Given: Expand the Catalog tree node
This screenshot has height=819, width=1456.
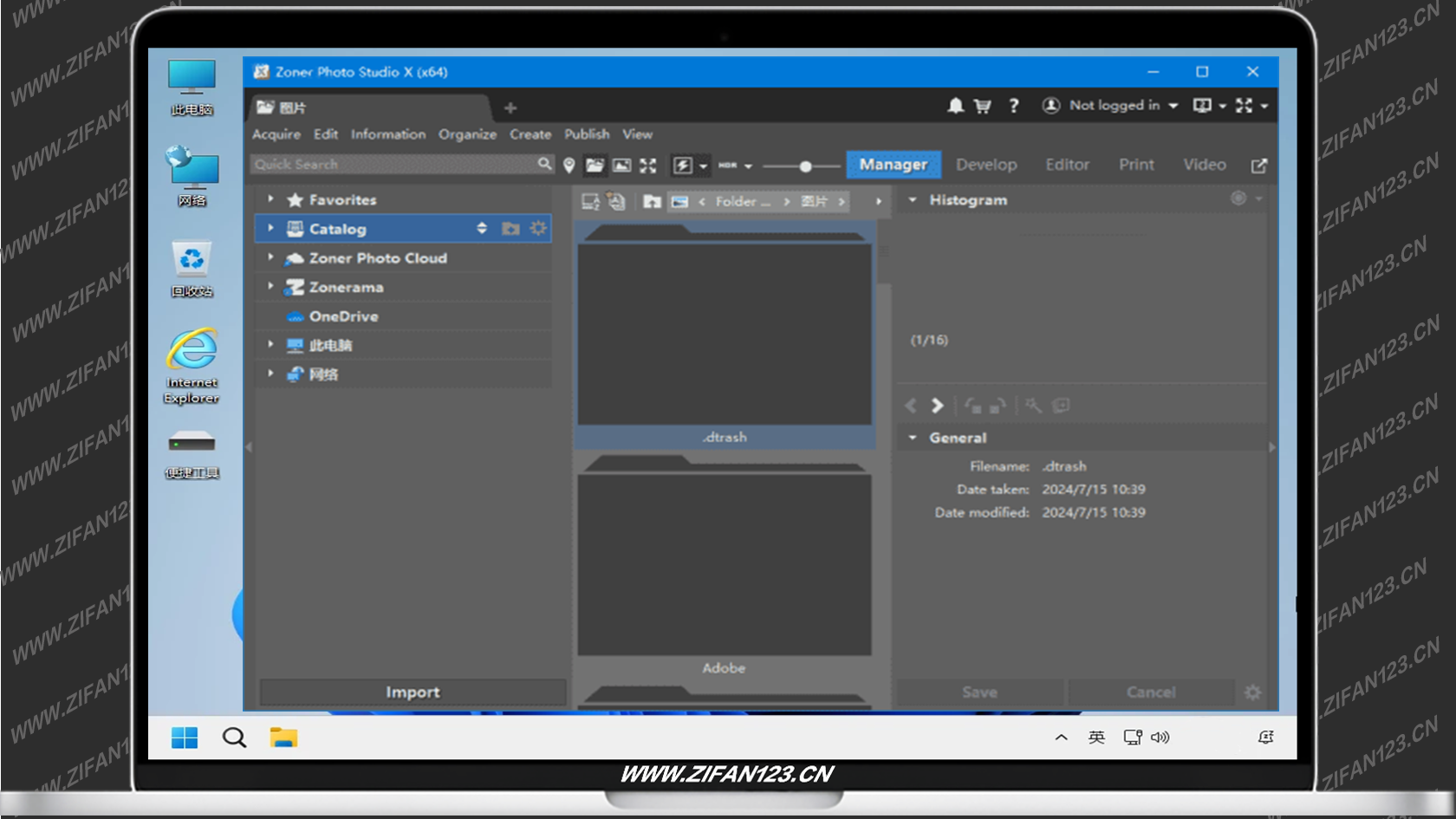Looking at the screenshot, I should 270,229.
